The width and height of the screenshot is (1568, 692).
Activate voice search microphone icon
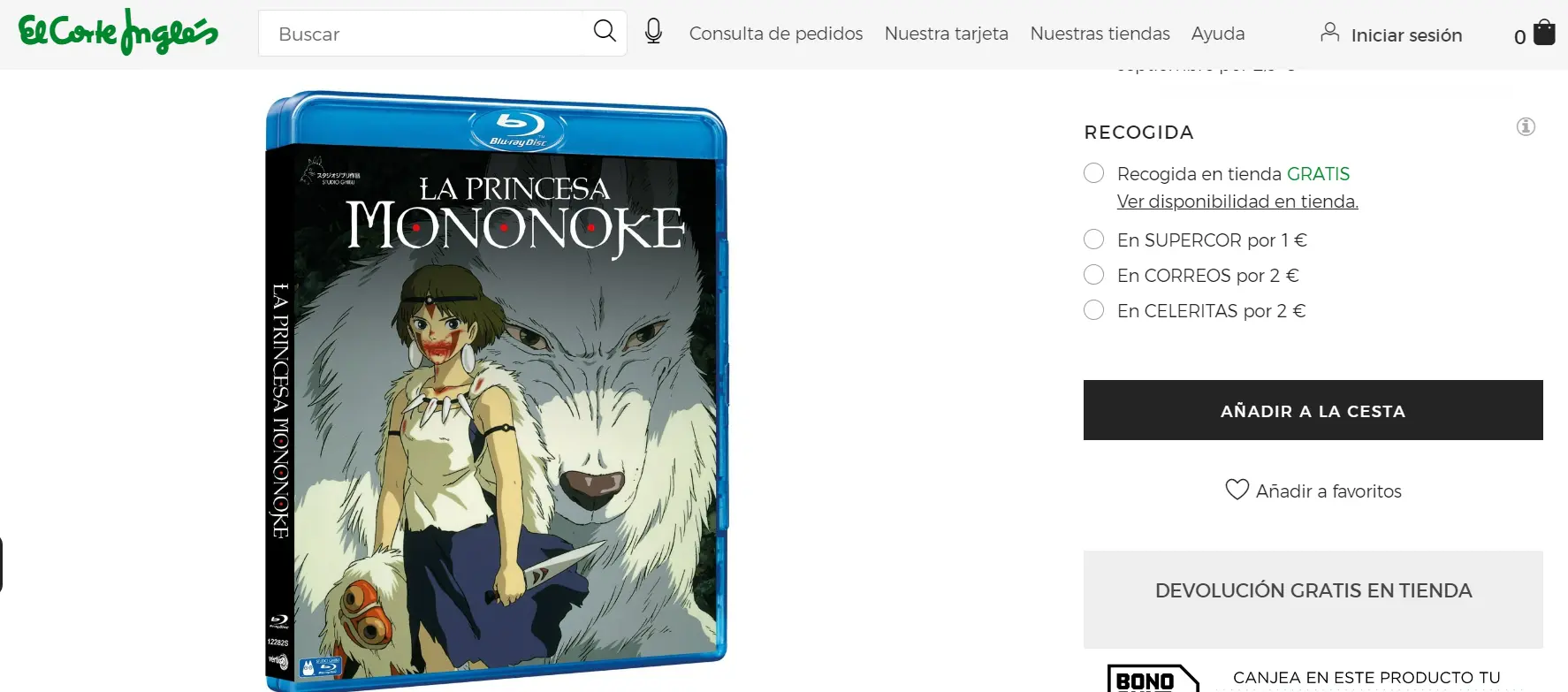point(653,32)
